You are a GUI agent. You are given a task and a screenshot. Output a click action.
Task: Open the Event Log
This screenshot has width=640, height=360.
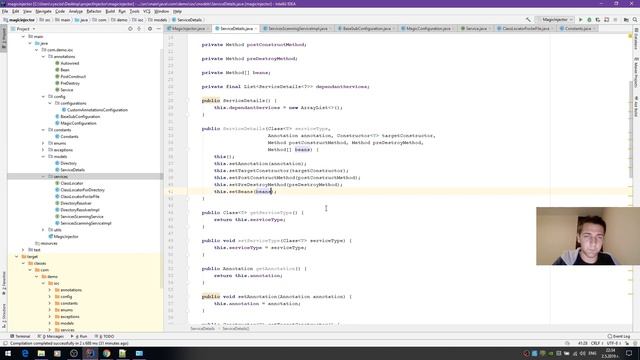coord(619,336)
